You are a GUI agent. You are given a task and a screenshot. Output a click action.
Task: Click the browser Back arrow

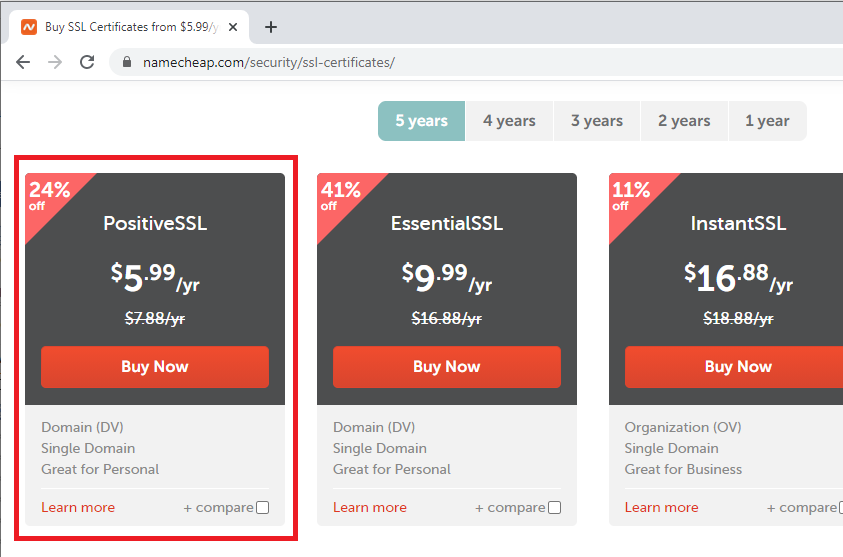coord(23,62)
